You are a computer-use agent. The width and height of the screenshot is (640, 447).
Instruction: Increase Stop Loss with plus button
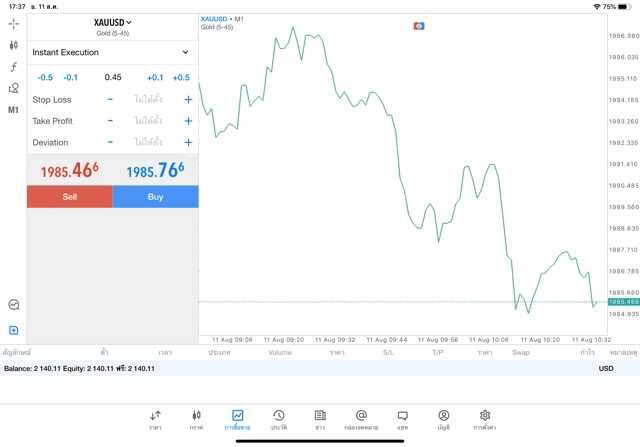pos(188,99)
